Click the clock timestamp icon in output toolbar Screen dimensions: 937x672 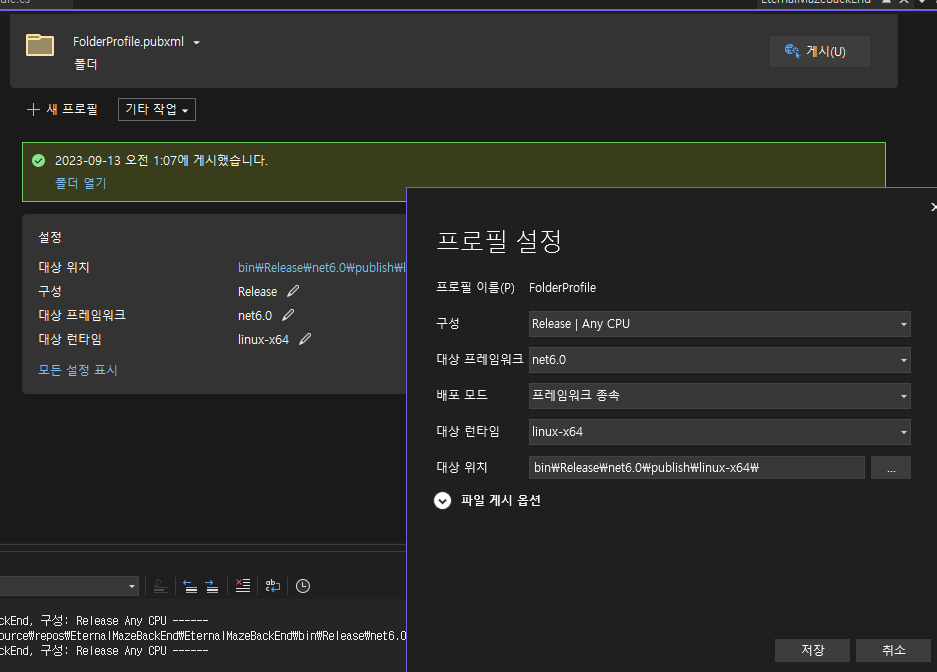coord(303,586)
